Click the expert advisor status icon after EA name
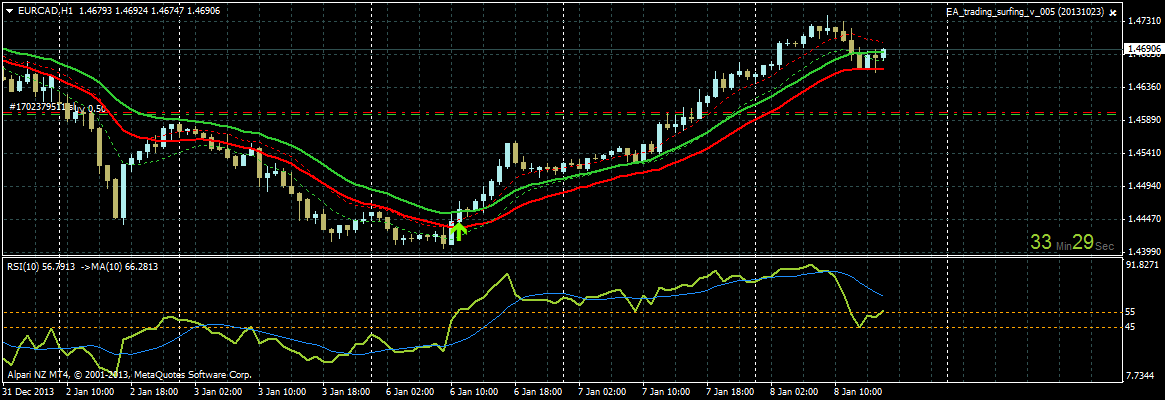The image size is (1165, 400). click(1113, 13)
